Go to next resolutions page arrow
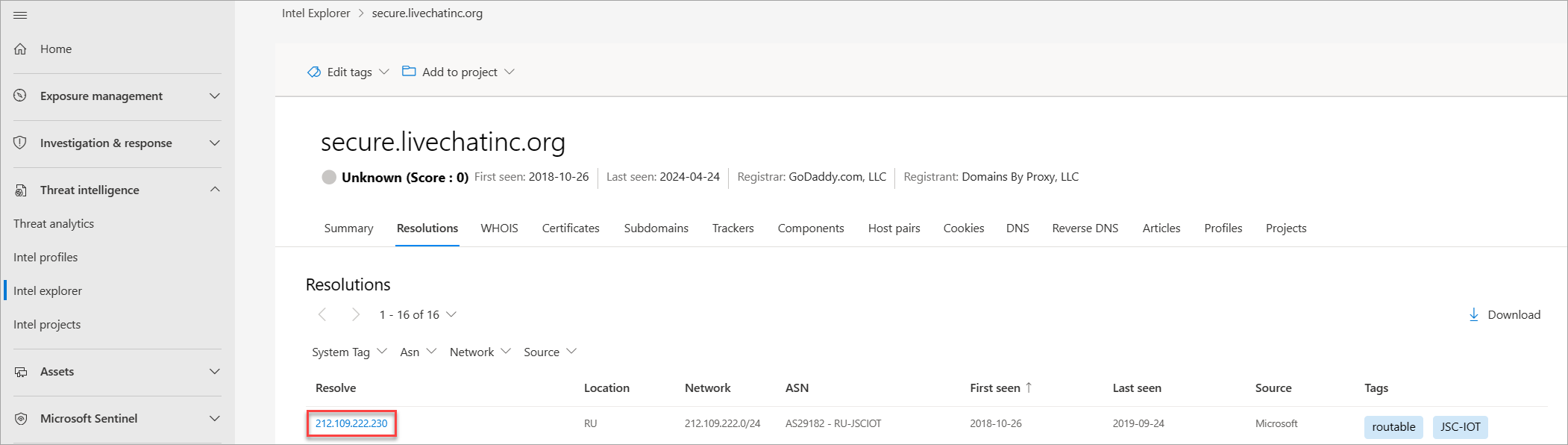Screen dimensions: 1568x445 [x=356, y=315]
